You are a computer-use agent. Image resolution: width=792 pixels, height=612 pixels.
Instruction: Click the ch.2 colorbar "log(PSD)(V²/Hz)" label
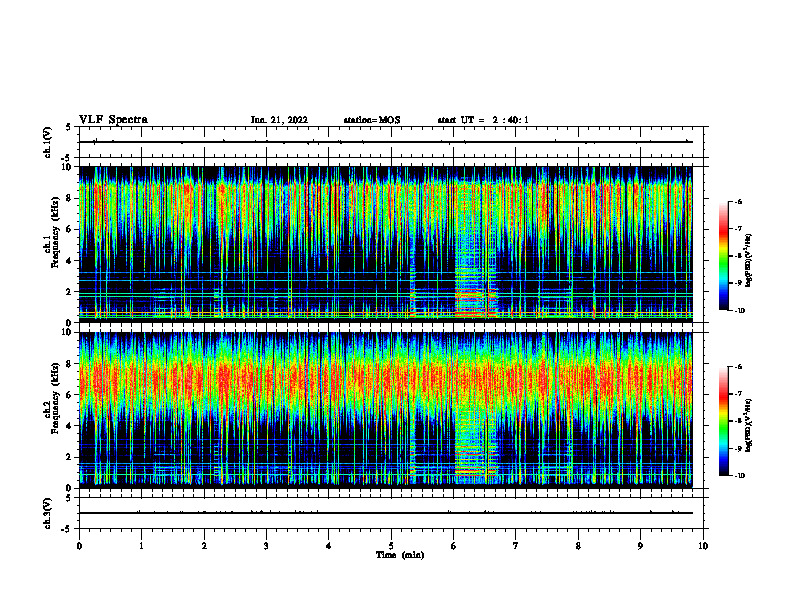pyautogui.click(x=749, y=425)
